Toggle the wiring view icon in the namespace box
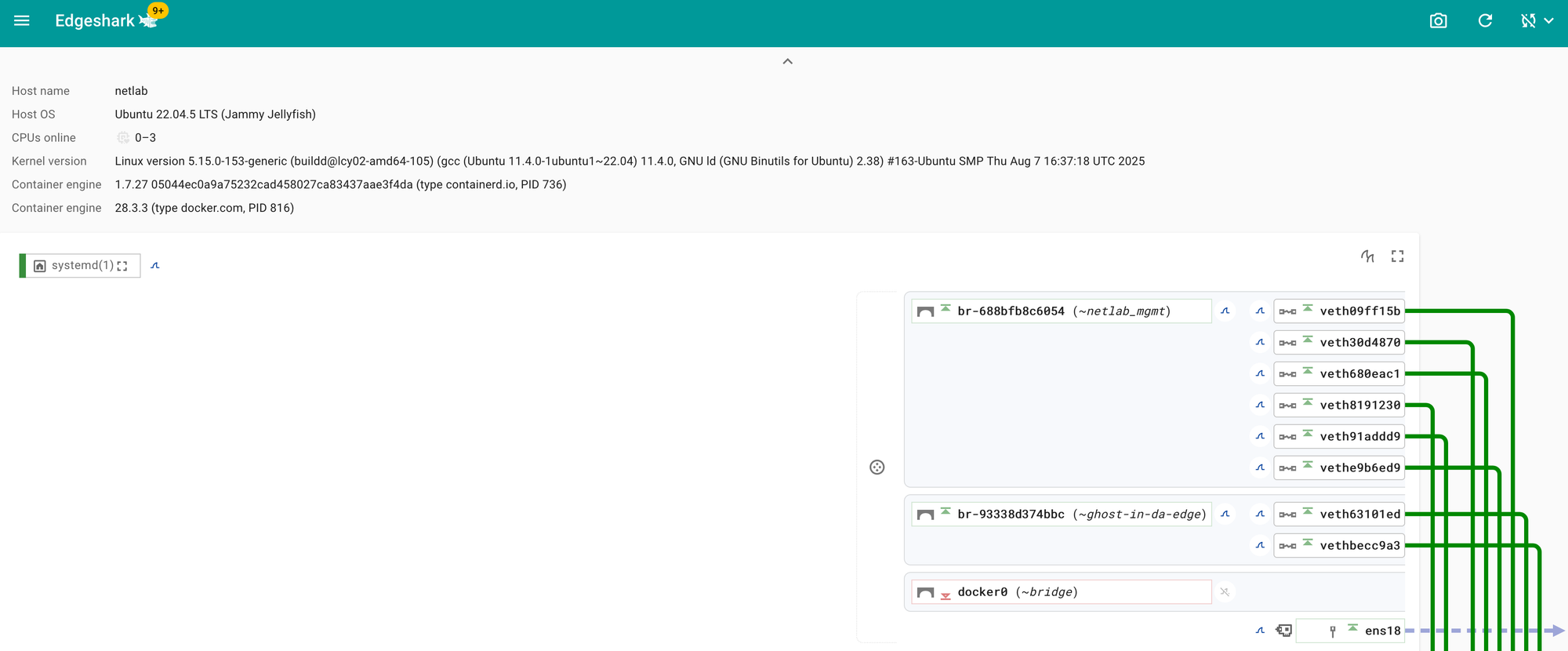1568x651 pixels. click(x=1367, y=256)
